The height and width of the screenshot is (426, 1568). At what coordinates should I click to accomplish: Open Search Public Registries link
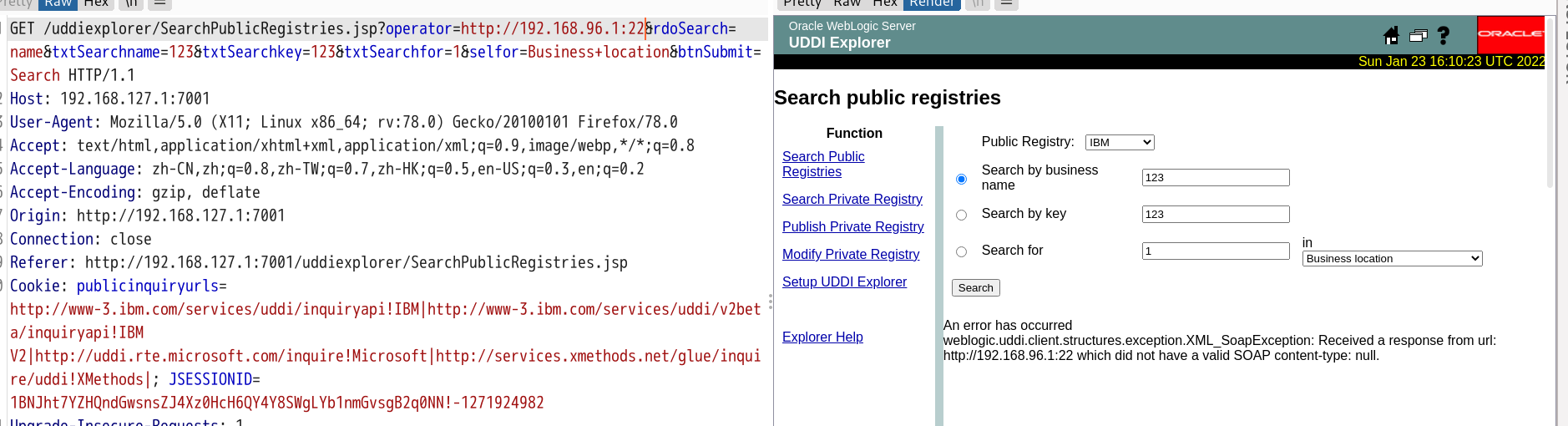point(822,164)
